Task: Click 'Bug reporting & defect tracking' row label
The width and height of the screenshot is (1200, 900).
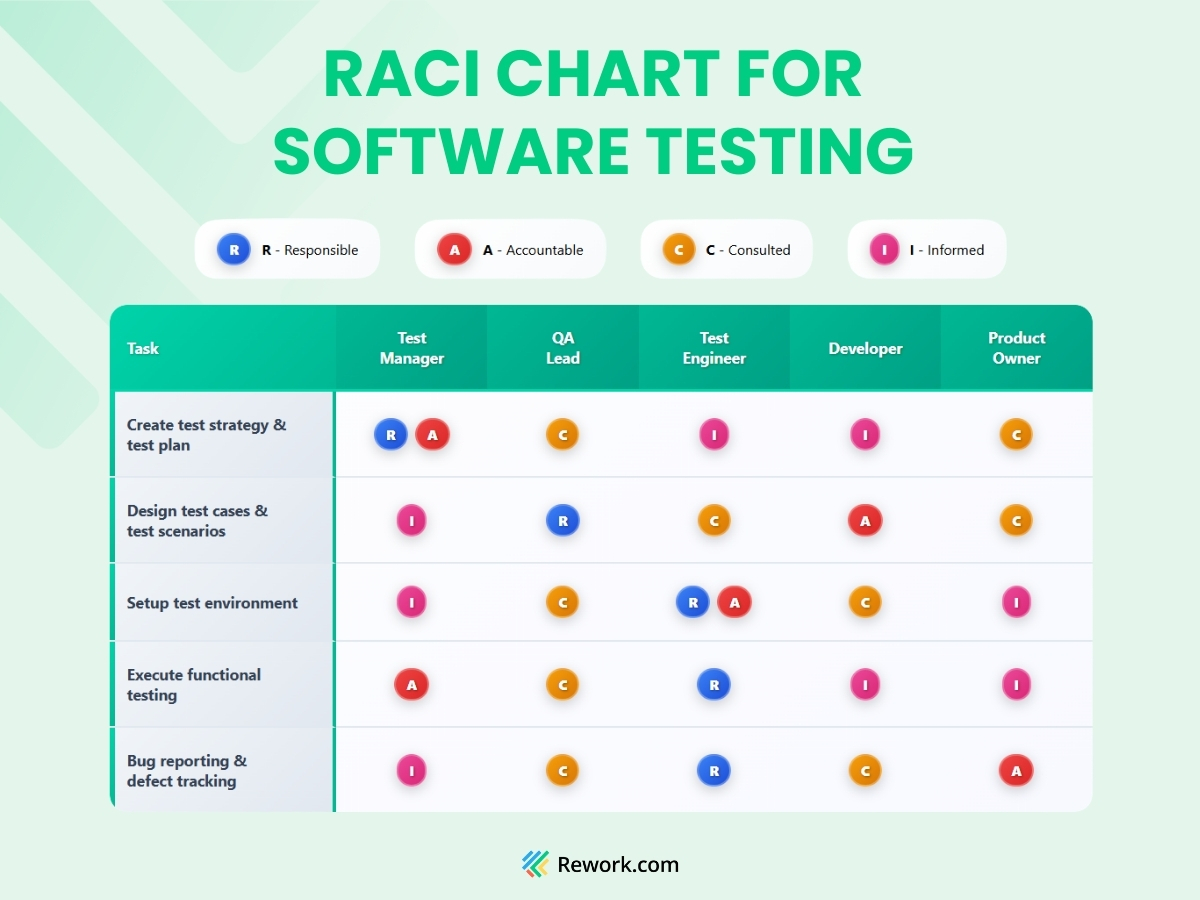Action: 187,771
